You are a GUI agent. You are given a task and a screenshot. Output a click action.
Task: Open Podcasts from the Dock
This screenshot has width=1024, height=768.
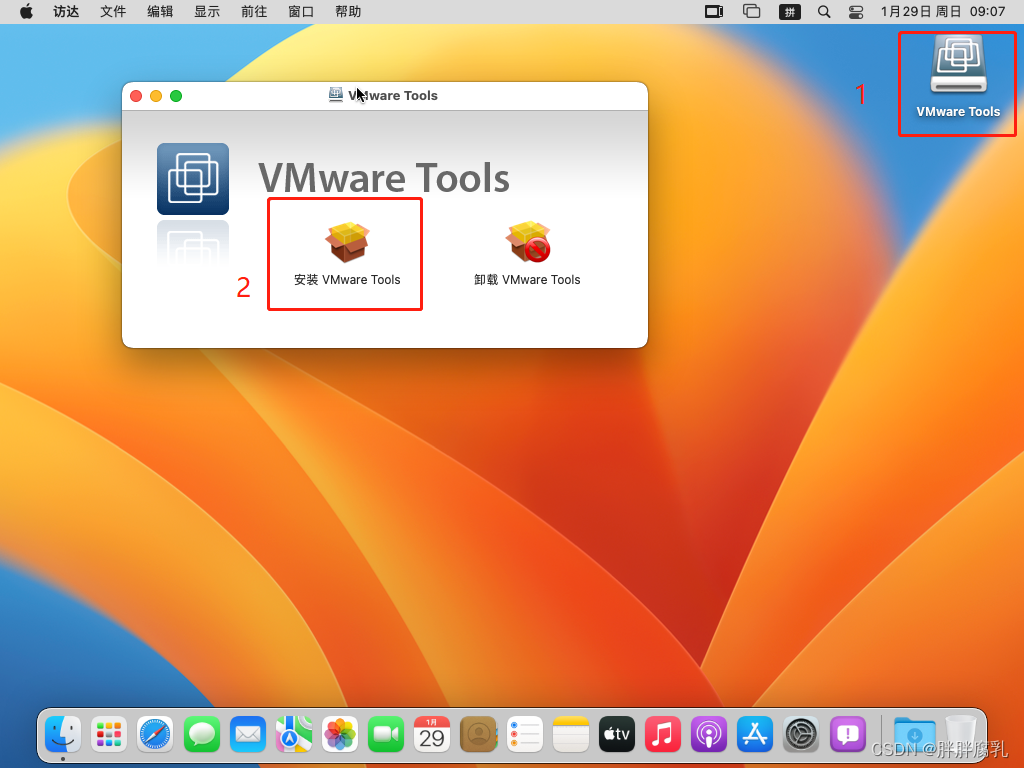709,735
